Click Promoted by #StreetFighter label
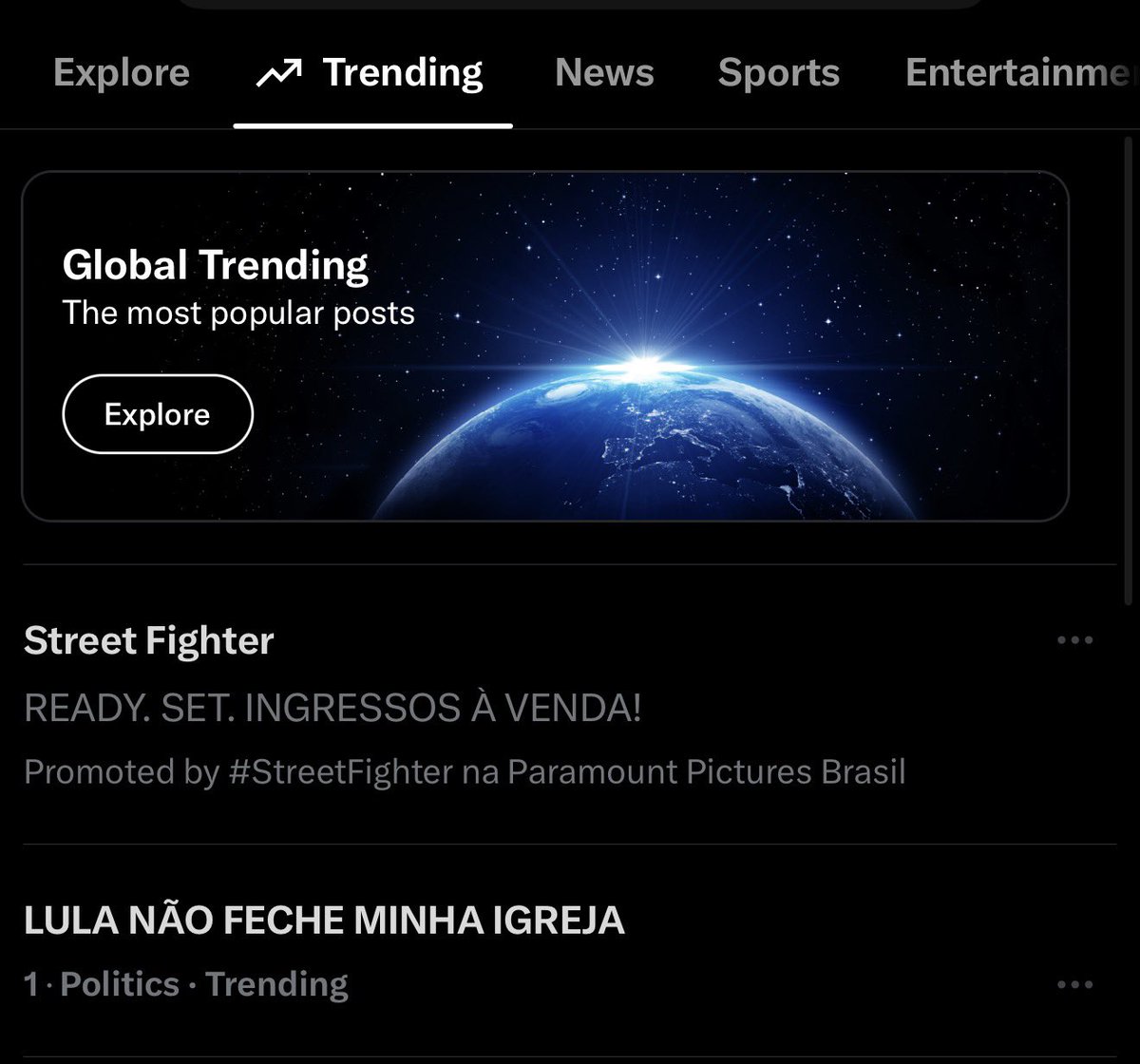Viewport: 1140px width, 1064px height. click(465, 772)
